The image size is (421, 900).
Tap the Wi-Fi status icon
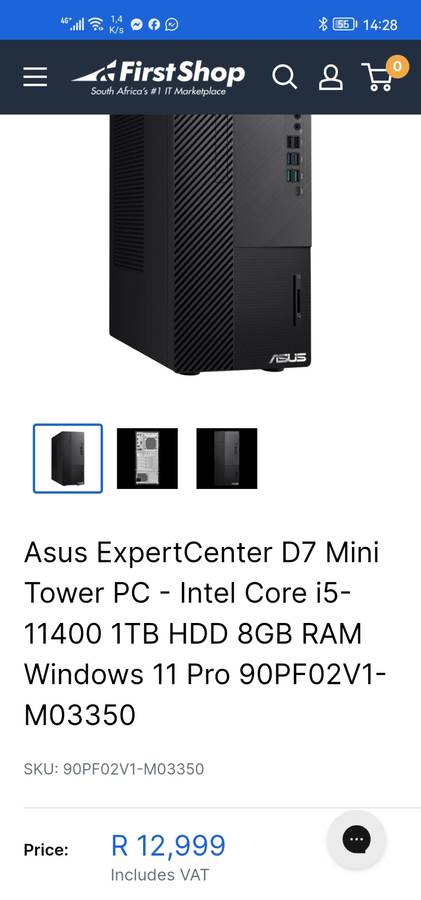(x=96, y=24)
